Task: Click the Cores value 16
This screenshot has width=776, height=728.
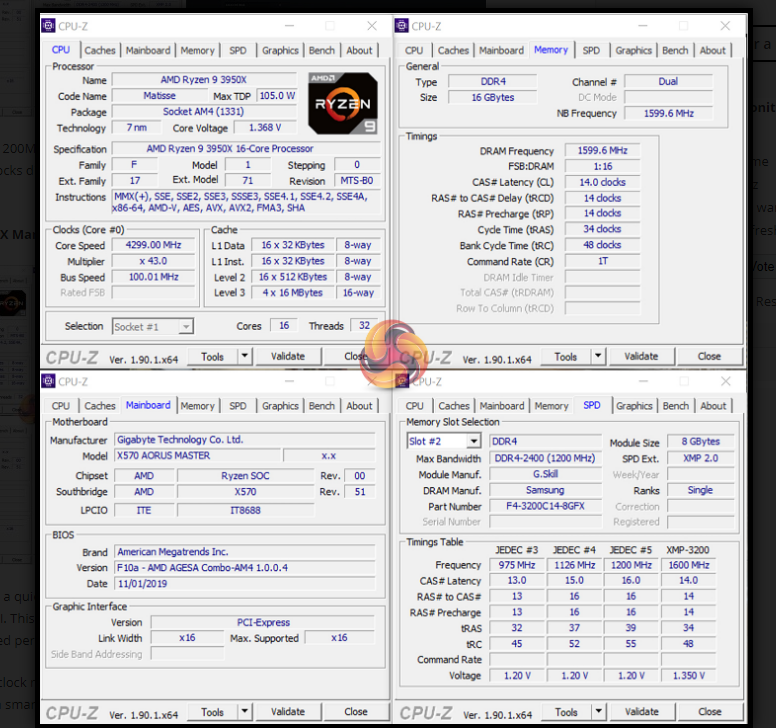Action: [x=284, y=325]
